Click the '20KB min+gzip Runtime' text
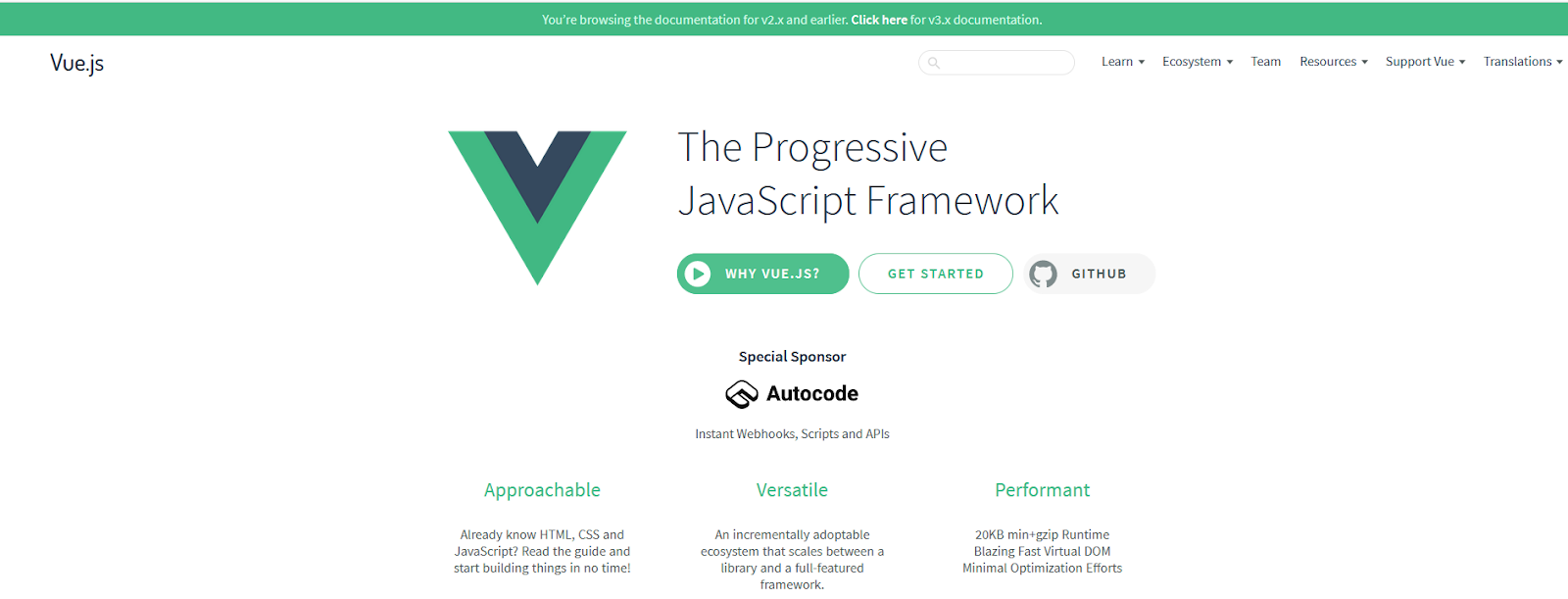 click(x=1043, y=535)
